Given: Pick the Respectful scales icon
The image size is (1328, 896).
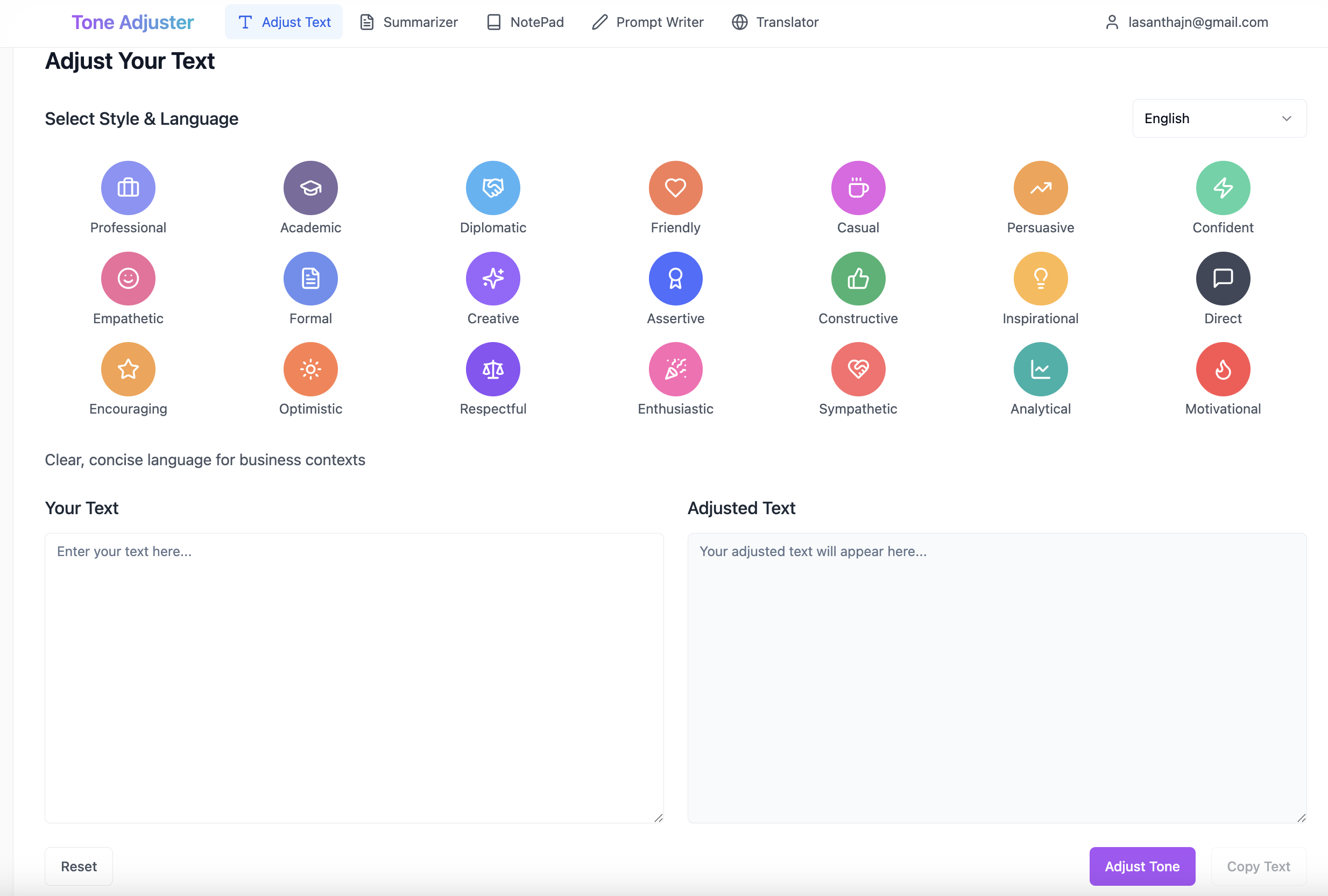Looking at the screenshot, I should tap(492, 369).
